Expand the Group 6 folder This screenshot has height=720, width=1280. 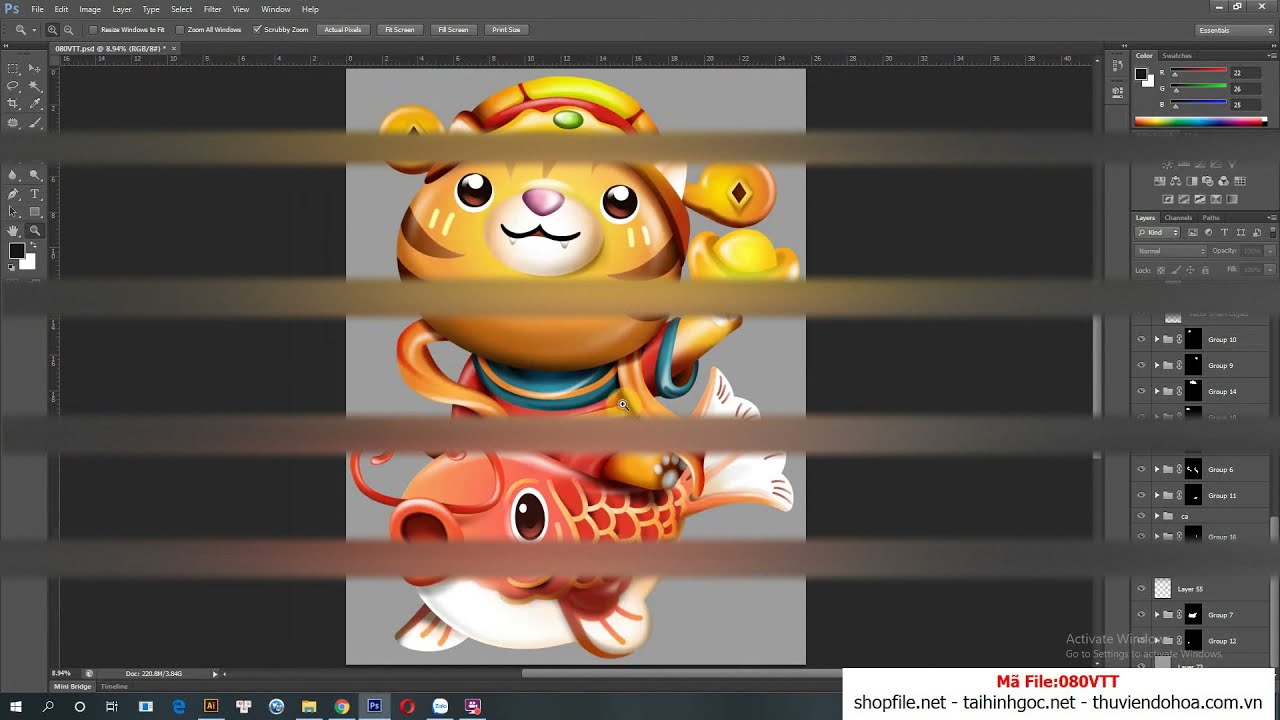click(x=1157, y=469)
